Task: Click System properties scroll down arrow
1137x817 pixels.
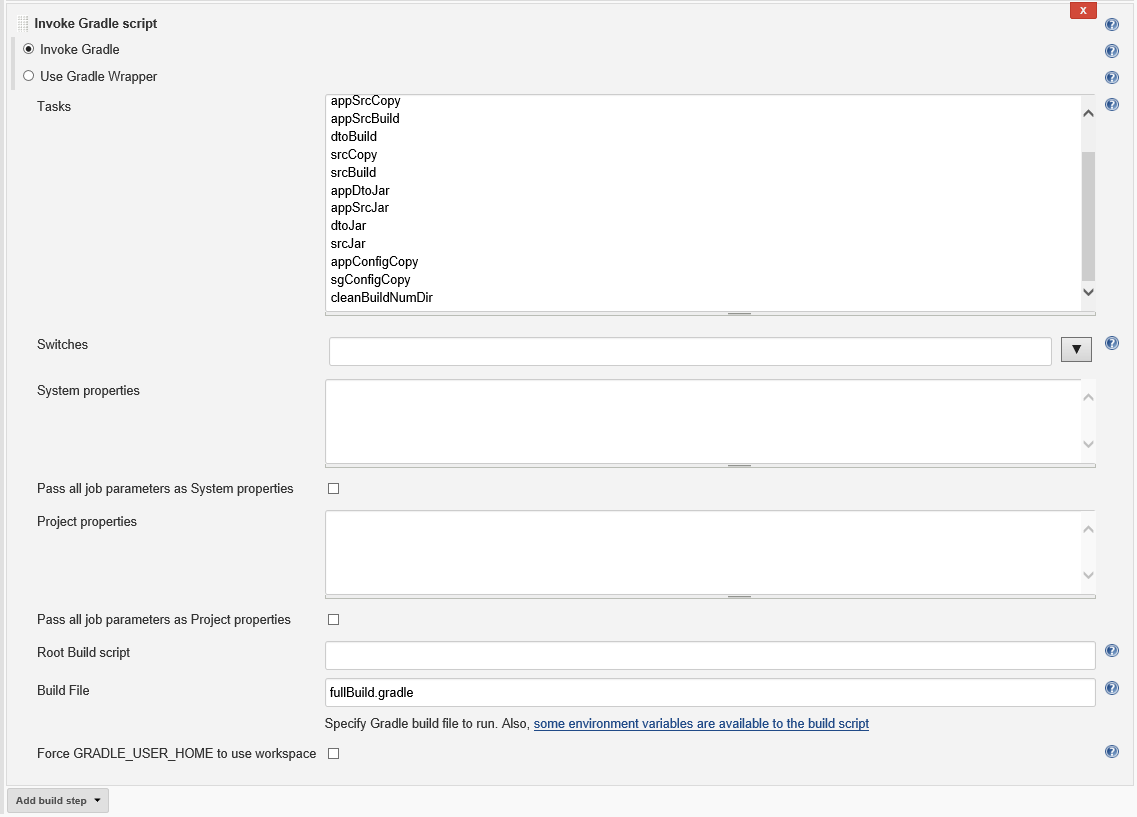Action: point(1088,444)
